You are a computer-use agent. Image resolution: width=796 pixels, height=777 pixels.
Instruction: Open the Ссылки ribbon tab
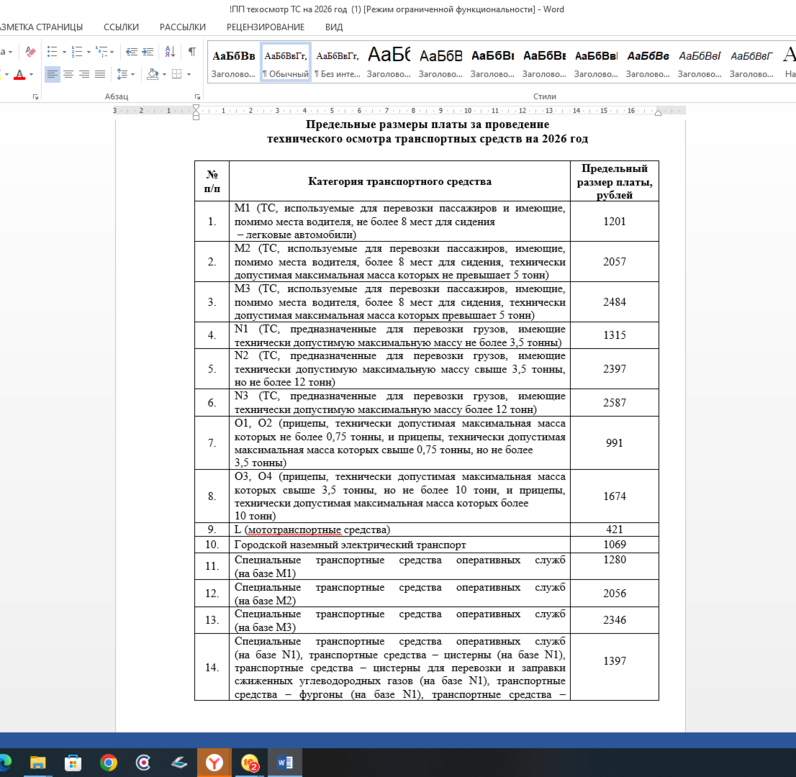[121, 27]
